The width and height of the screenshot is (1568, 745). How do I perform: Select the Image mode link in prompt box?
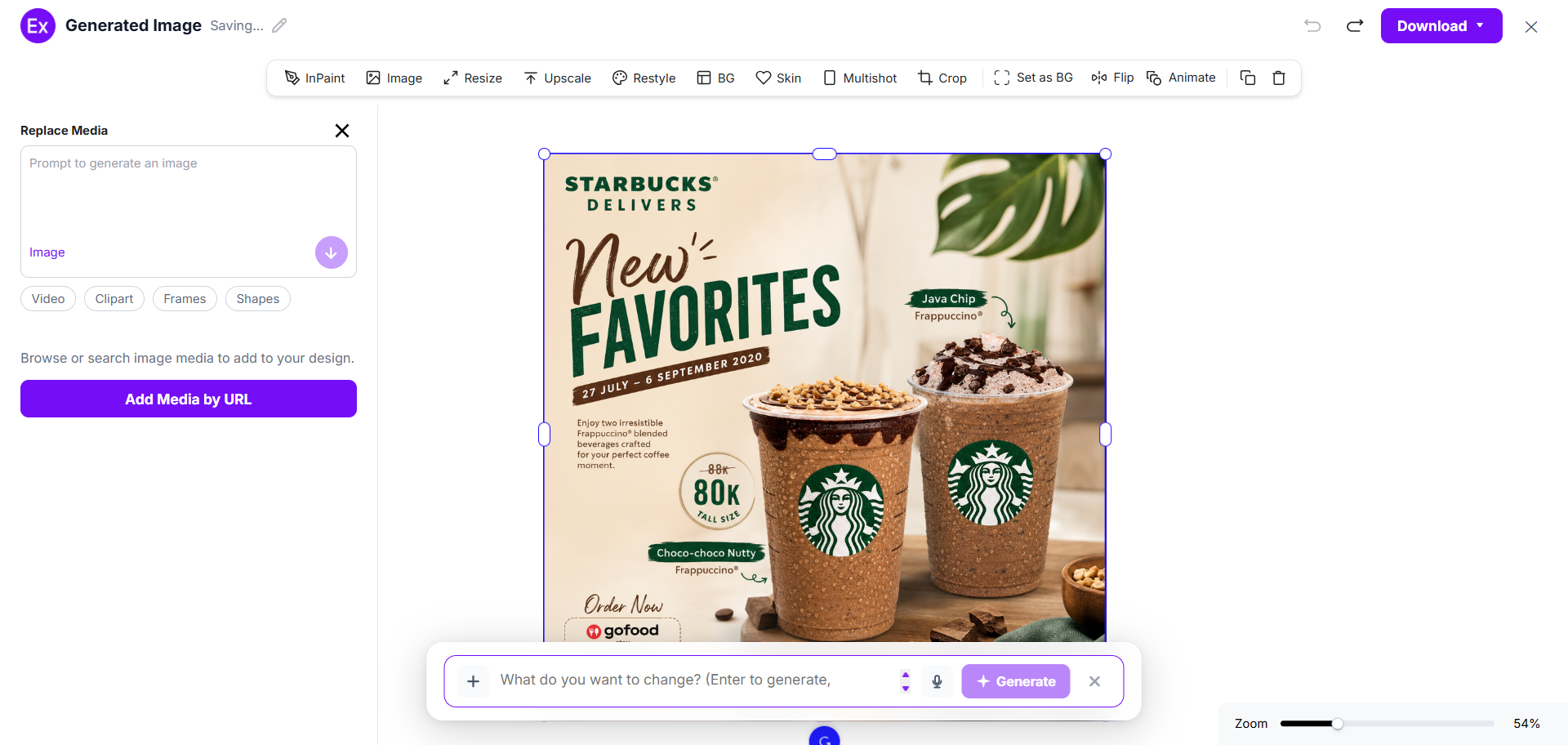[47, 252]
